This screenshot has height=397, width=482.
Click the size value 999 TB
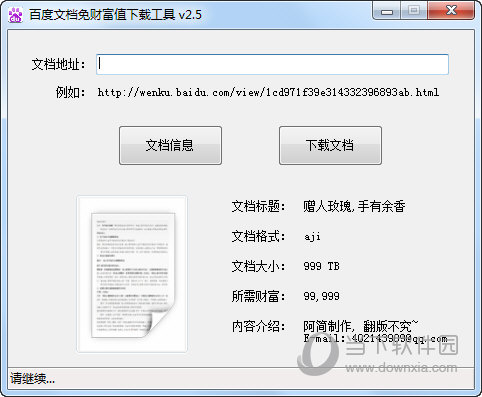coord(321,266)
